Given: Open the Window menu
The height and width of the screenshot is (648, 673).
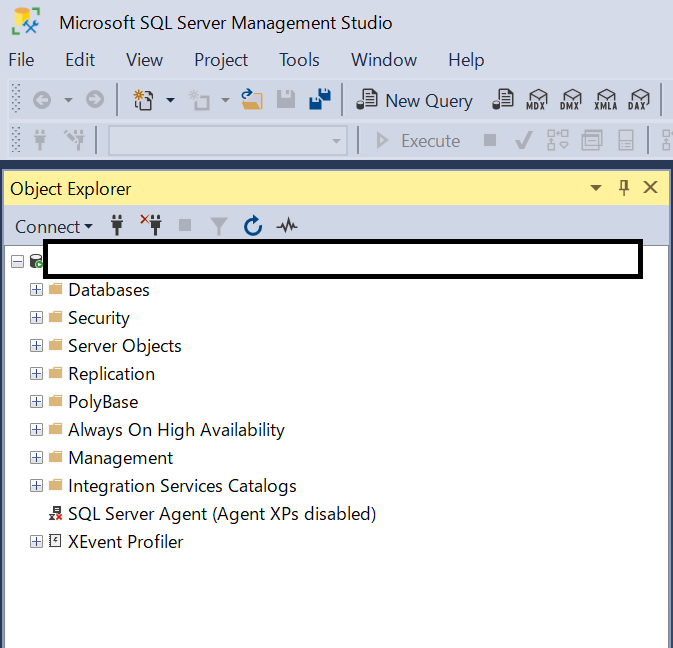Looking at the screenshot, I should click(384, 60).
